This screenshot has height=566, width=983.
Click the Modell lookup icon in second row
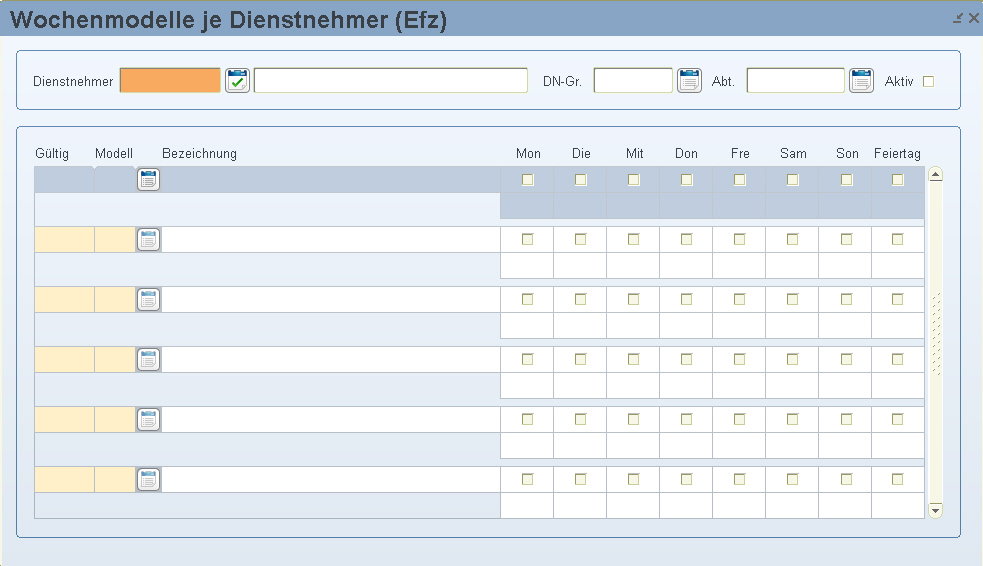point(149,239)
